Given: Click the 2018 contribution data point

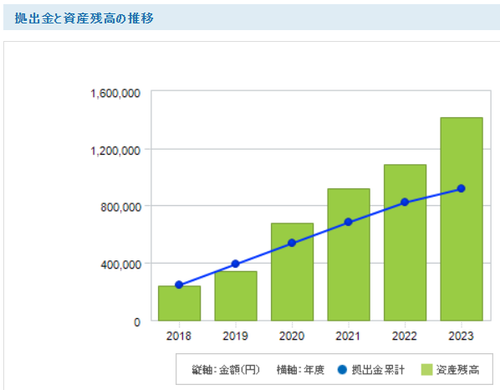Looking at the screenshot, I should tap(179, 285).
